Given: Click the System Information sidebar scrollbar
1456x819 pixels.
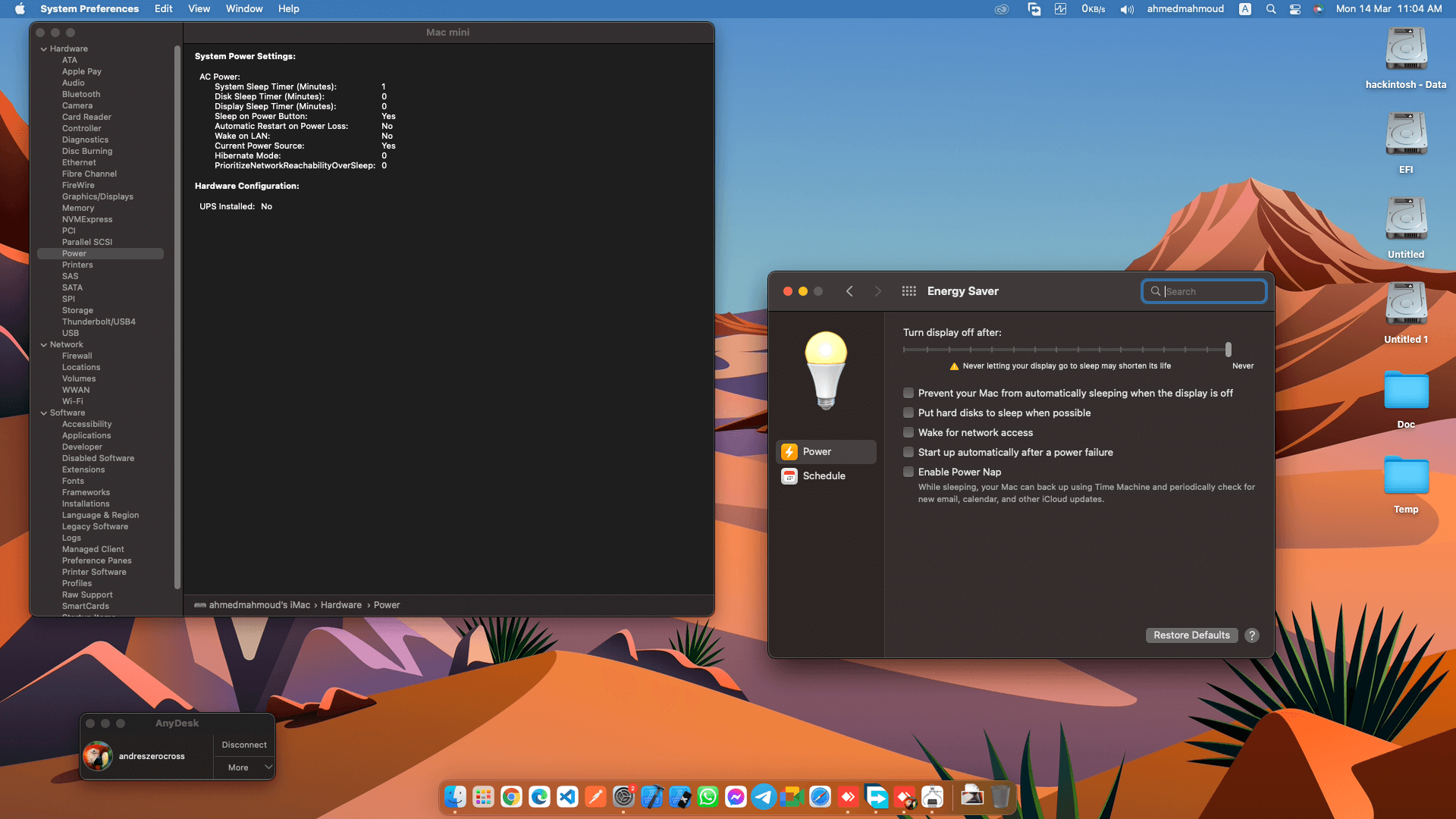Looking at the screenshot, I should 177,318.
